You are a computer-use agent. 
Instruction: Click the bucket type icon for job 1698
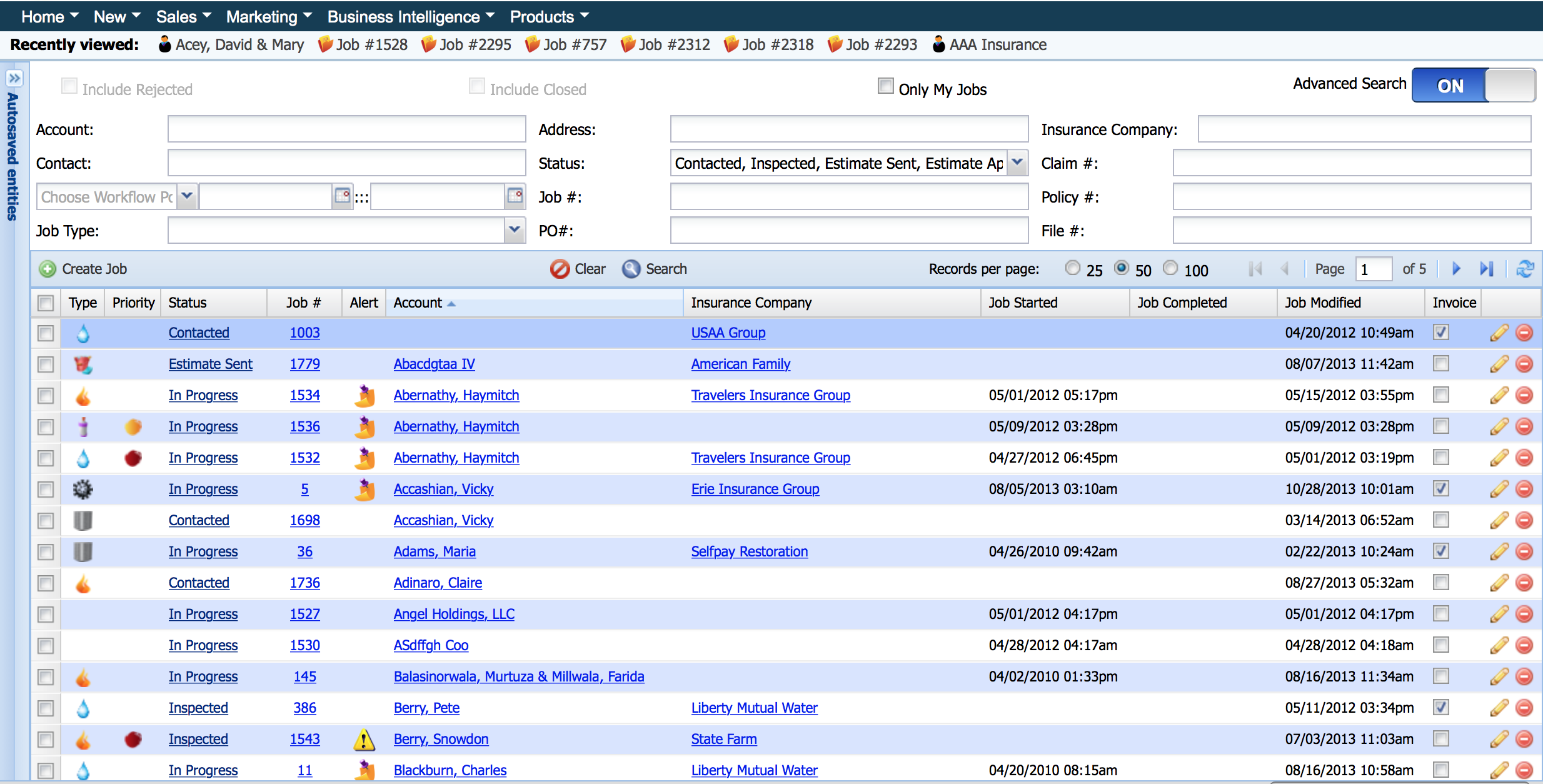83,520
